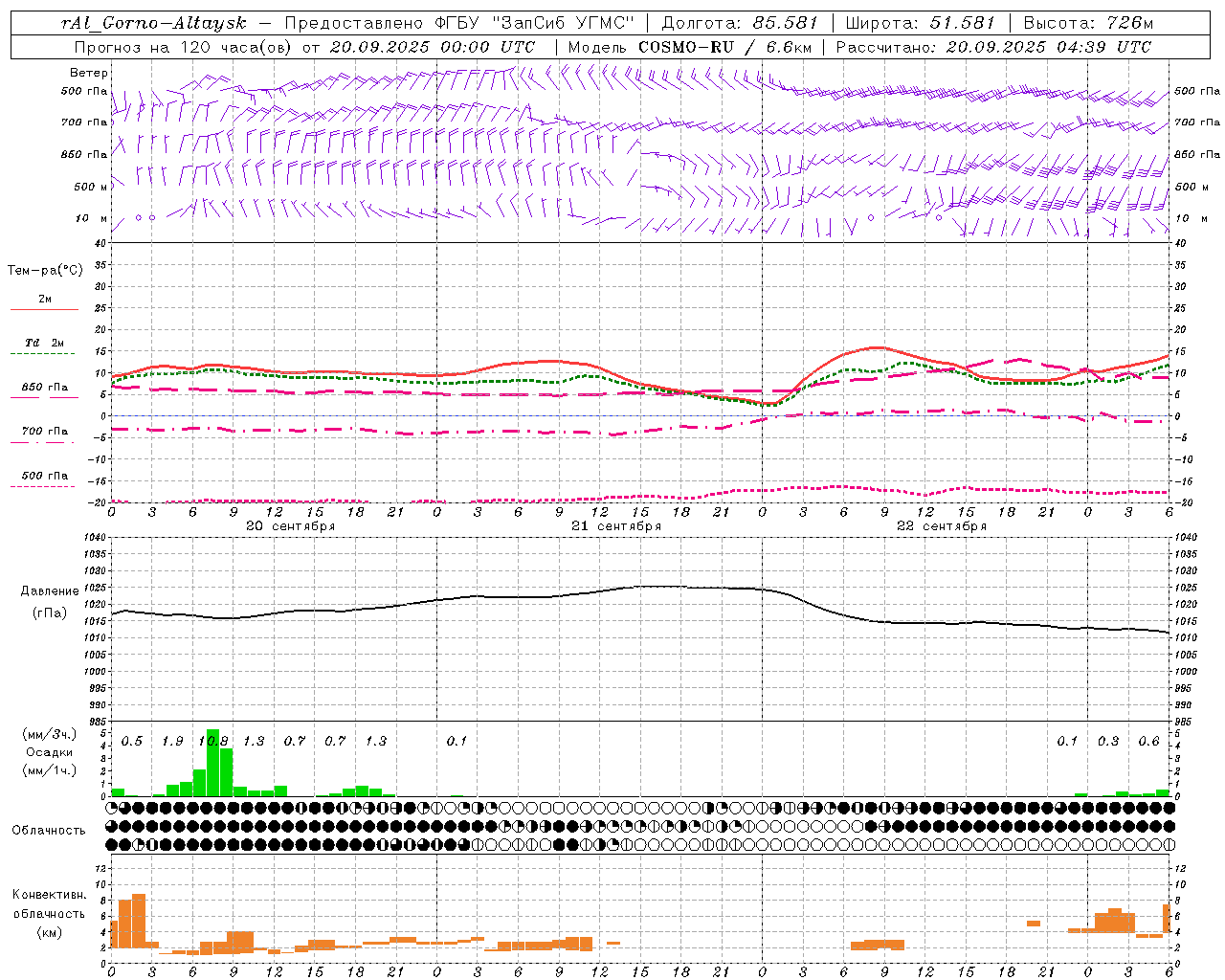Click the '21 сентября' date label
The image size is (1225, 980).
click(x=616, y=526)
